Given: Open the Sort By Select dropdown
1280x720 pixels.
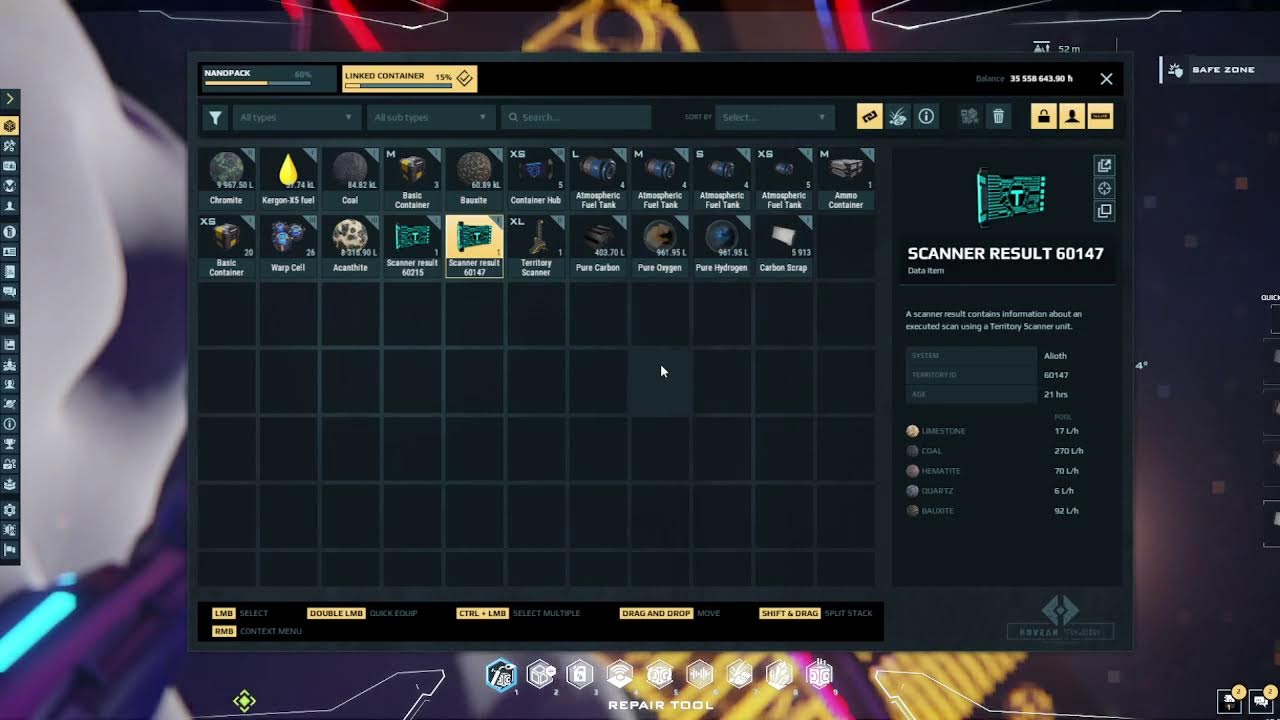Looking at the screenshot, I should [774, 117].
